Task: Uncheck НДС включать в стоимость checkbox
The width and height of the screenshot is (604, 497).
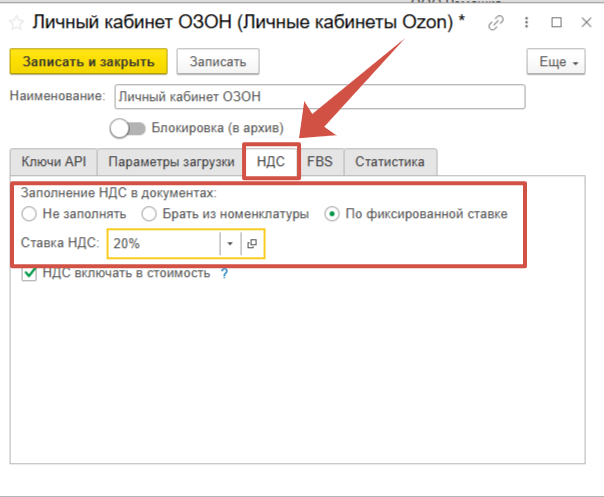Action: click(x=29, y=274)
